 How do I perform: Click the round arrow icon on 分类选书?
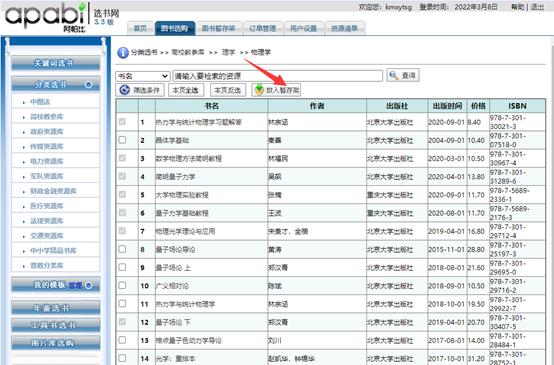click(x=89, y=85)
